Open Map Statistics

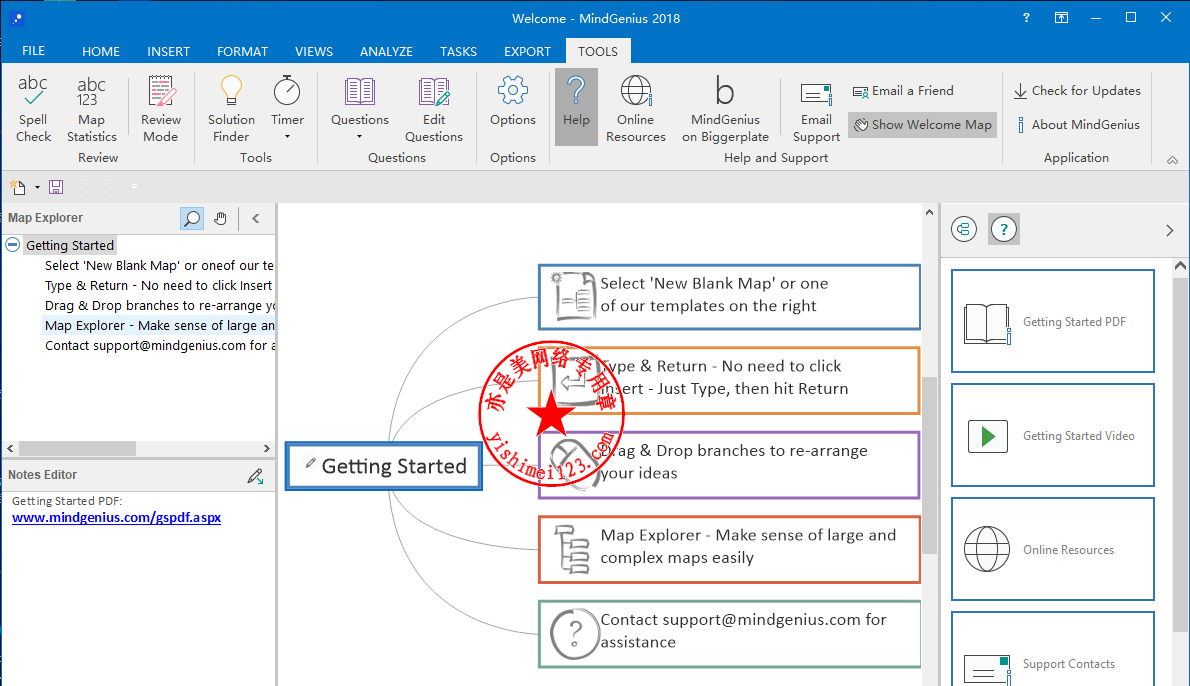91,109
